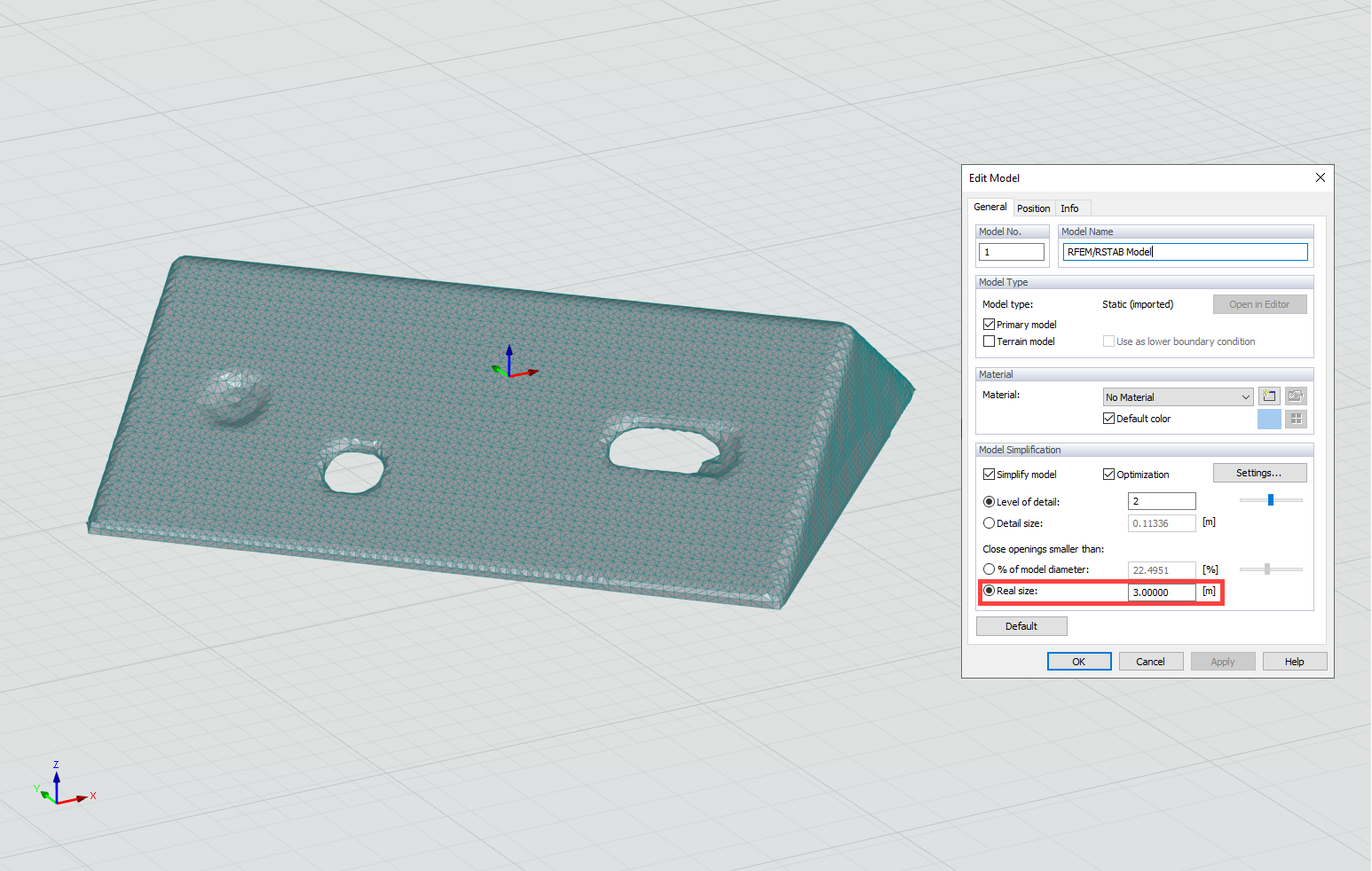Click the Cancel button
Screen dimensions: 1372x871
click(x=1151, y=662)
